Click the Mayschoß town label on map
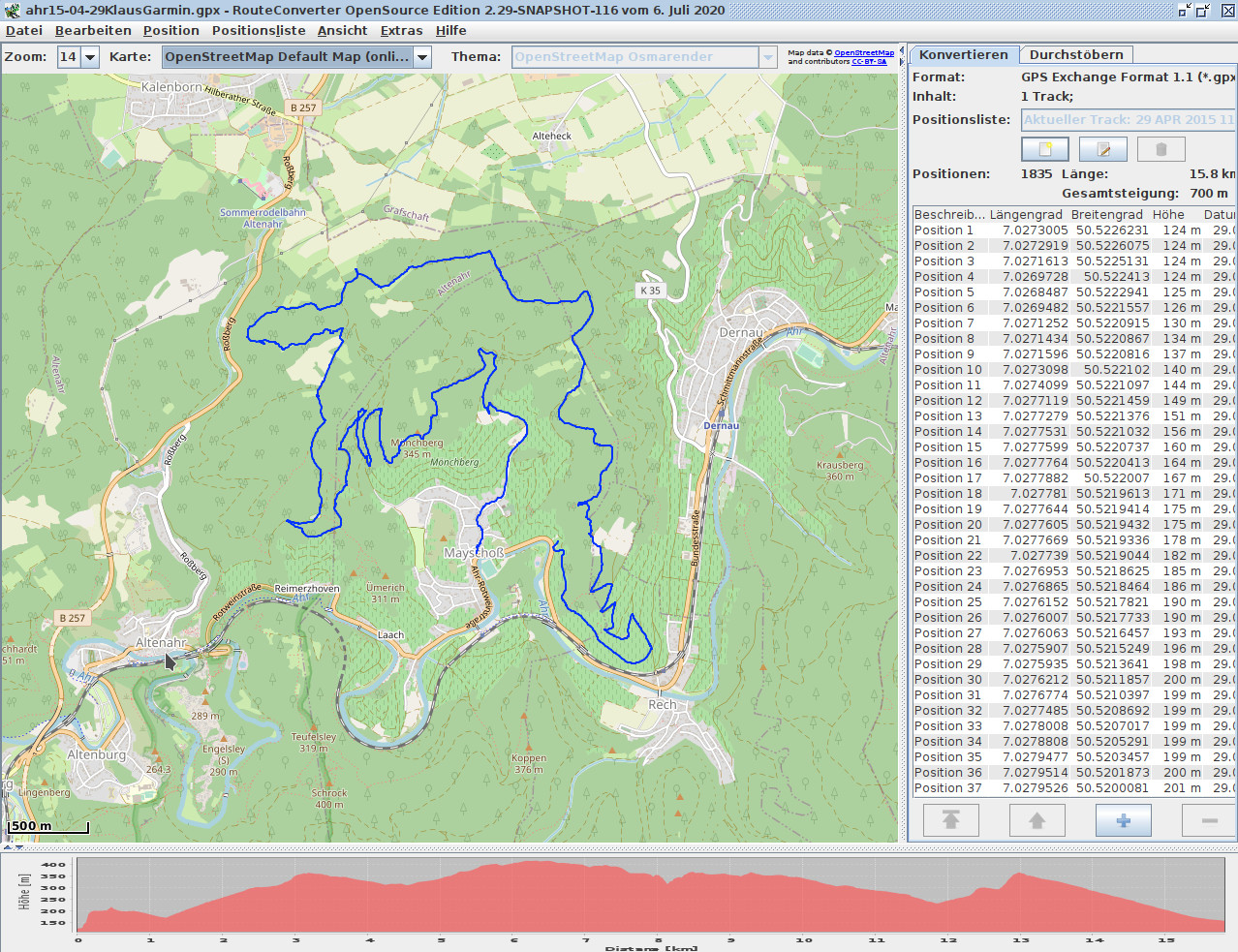 tap(474, 553)
